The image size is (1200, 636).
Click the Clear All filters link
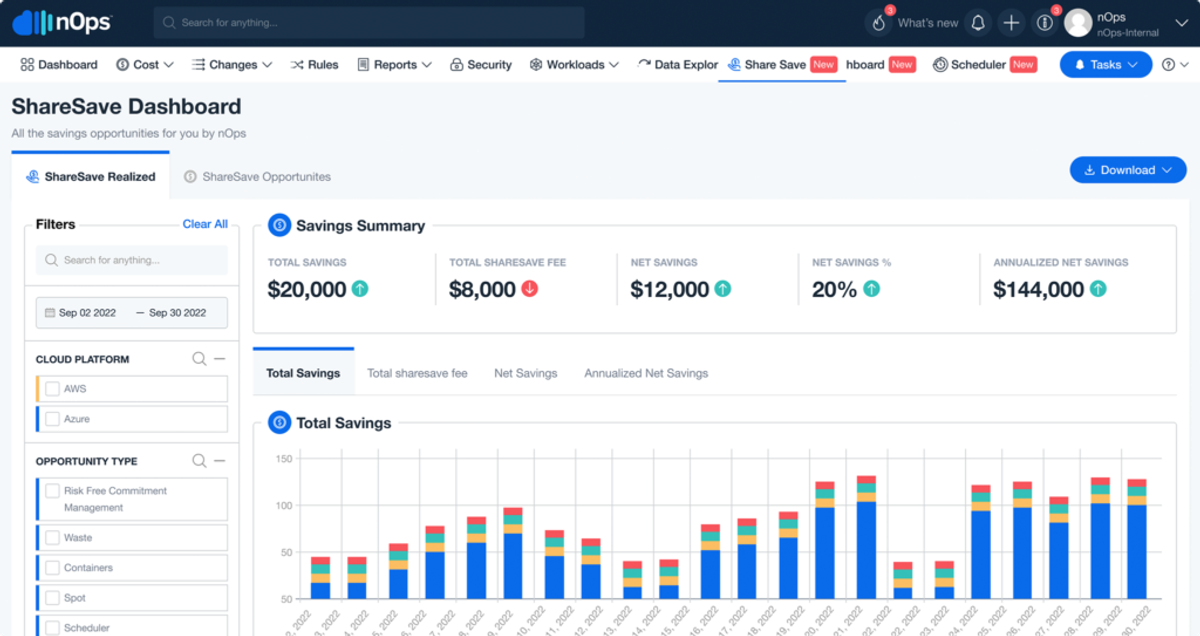205,224
